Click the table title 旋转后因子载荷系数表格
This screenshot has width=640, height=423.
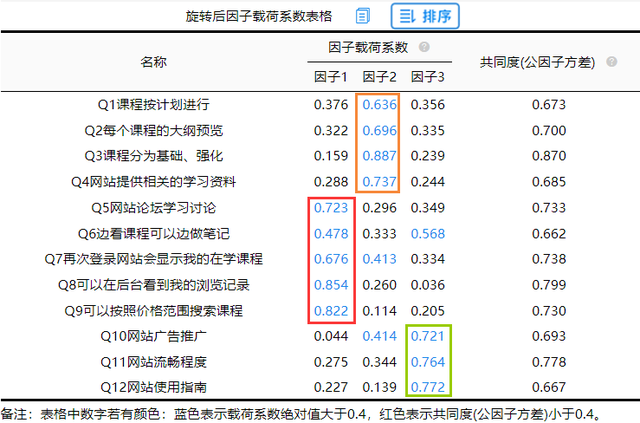pos(259,16)
